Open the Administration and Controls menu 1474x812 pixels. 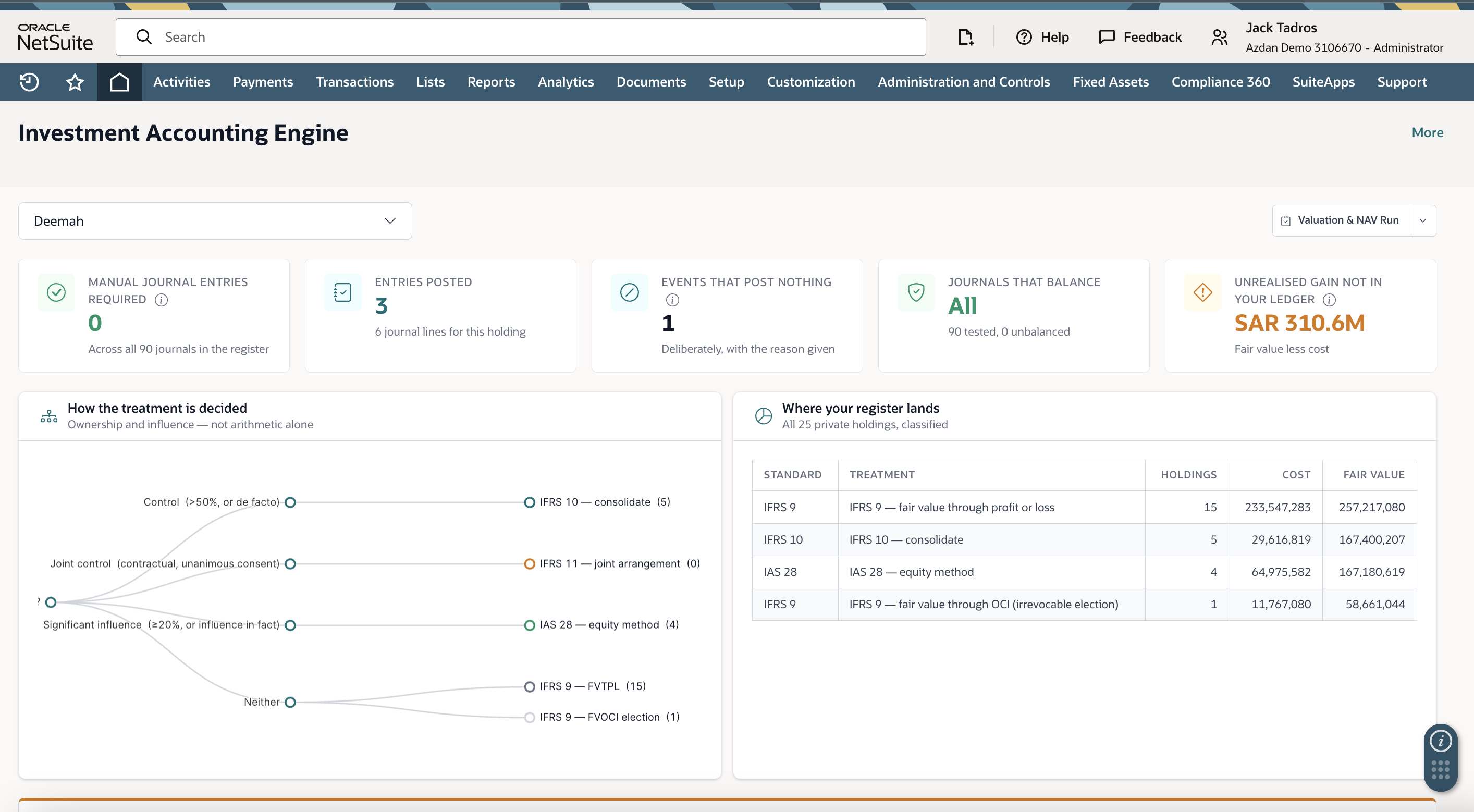(964, 82)
